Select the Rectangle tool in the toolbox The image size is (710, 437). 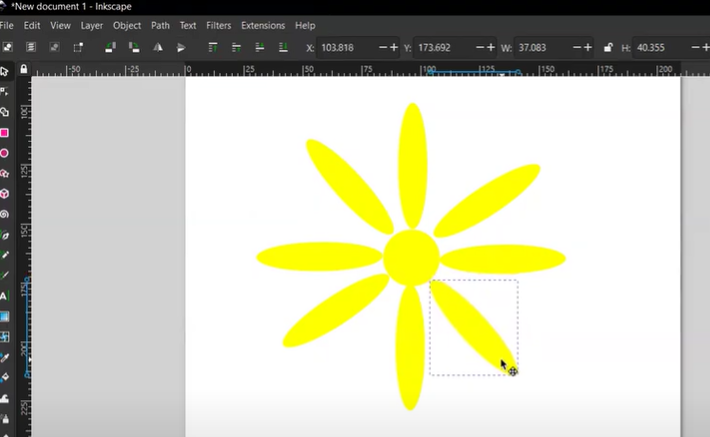pos(5,132)
